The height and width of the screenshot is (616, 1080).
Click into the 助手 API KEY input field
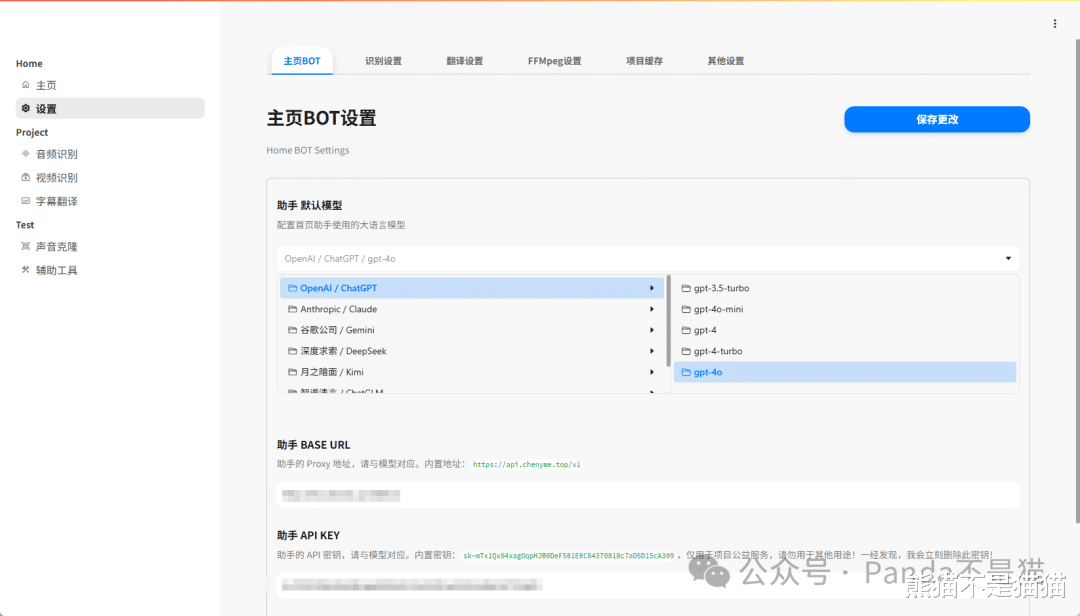[647, 585]
